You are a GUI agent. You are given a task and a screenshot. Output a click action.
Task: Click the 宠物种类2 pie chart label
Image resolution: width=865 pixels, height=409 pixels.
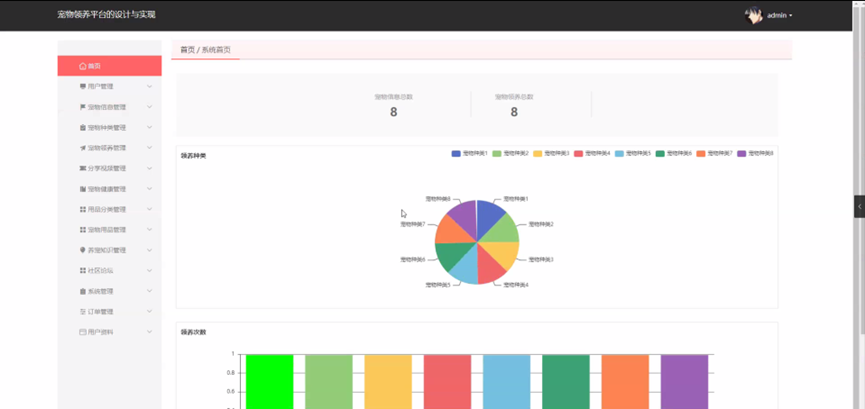[x=541, y=225]
